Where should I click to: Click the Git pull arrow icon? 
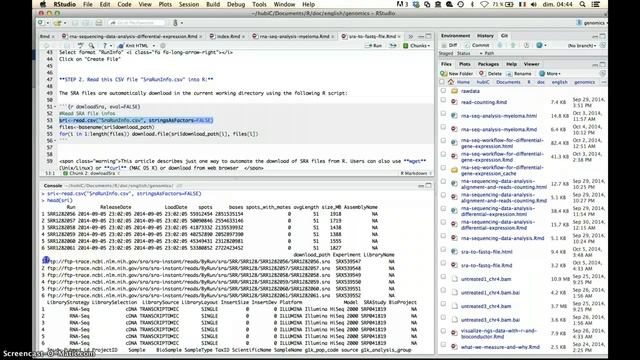(500, 45)
